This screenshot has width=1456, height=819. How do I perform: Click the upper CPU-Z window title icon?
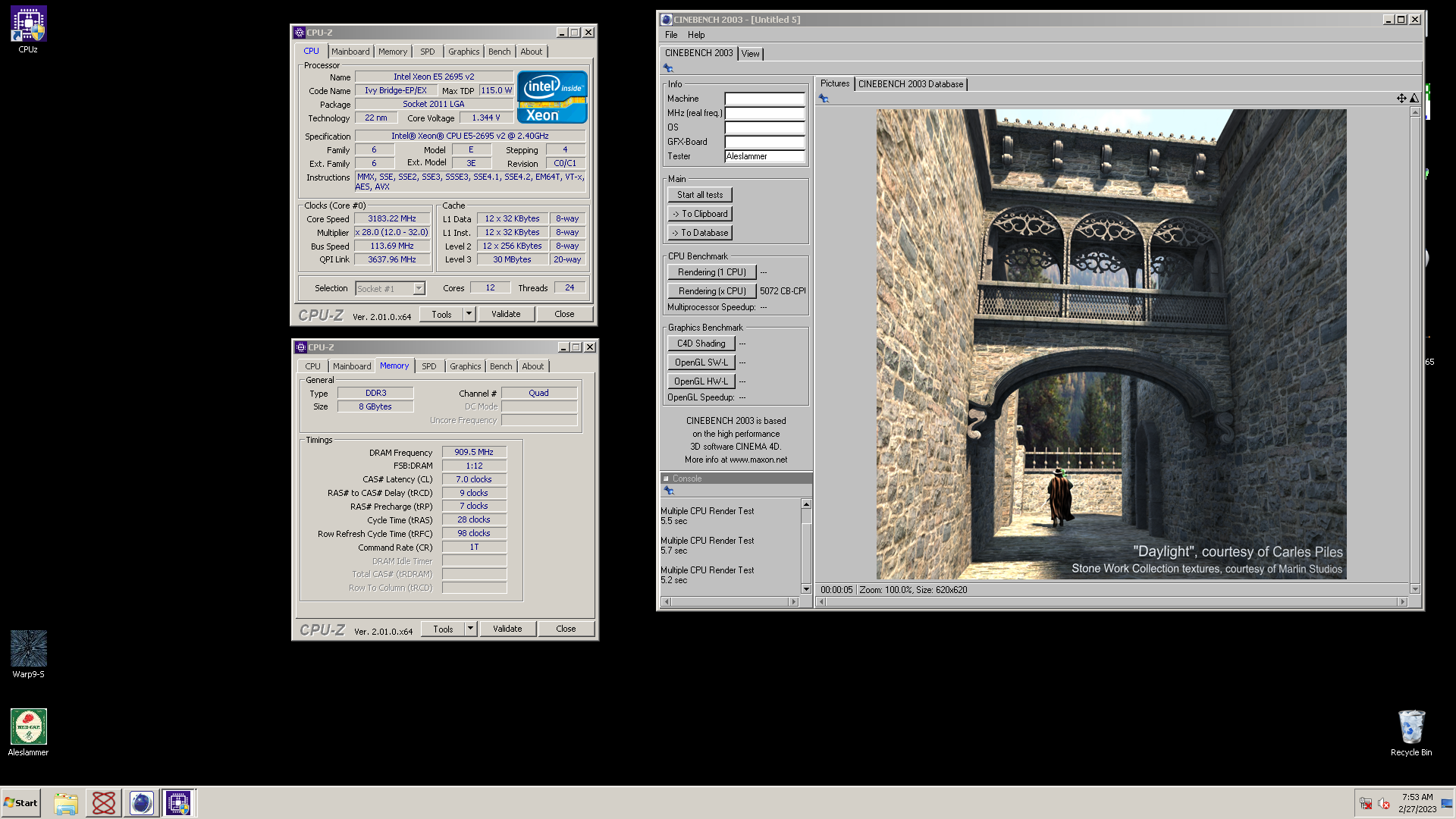[x=300, y=33]
